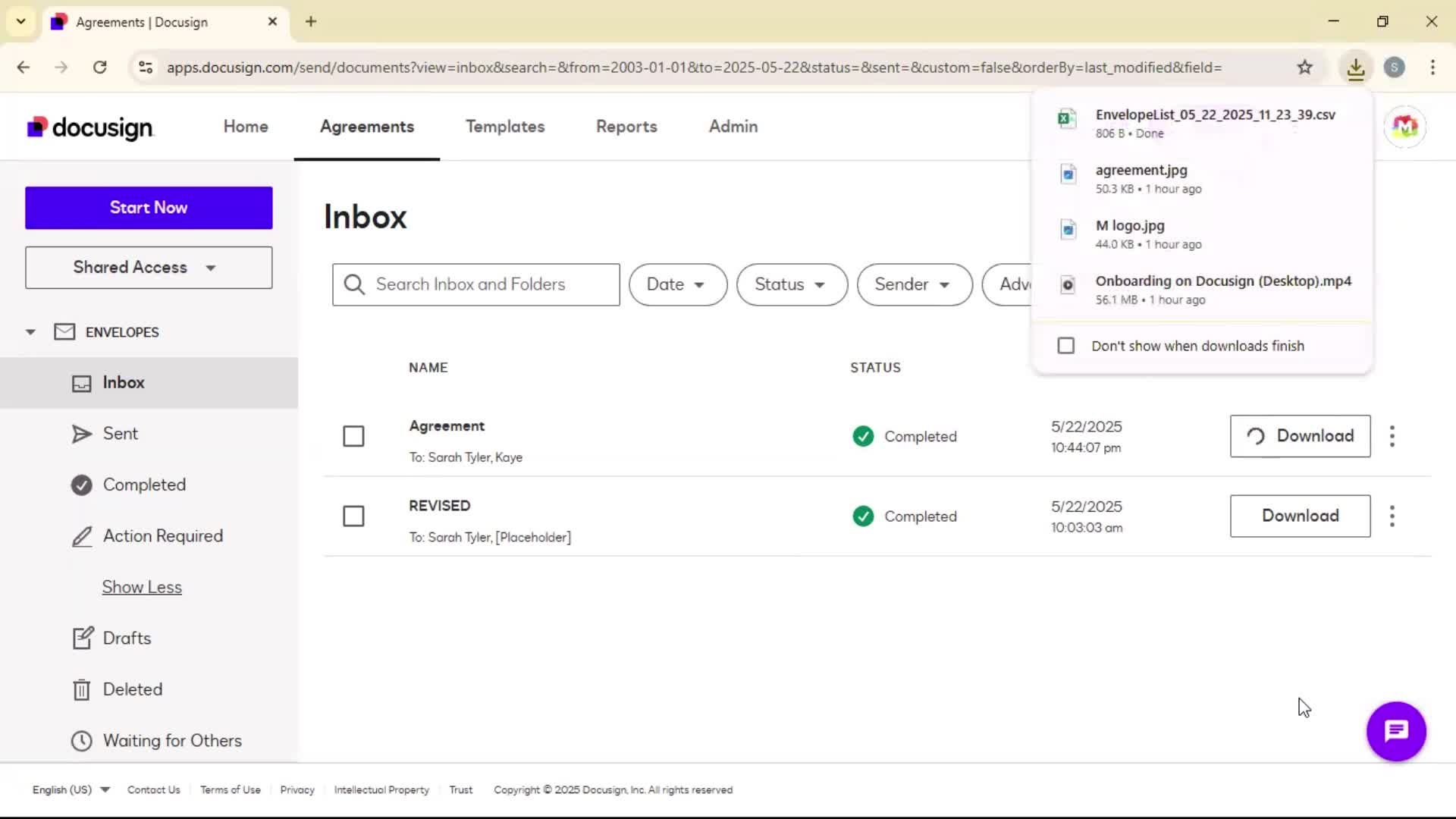Go back to the previous page

tap(24, 67)
